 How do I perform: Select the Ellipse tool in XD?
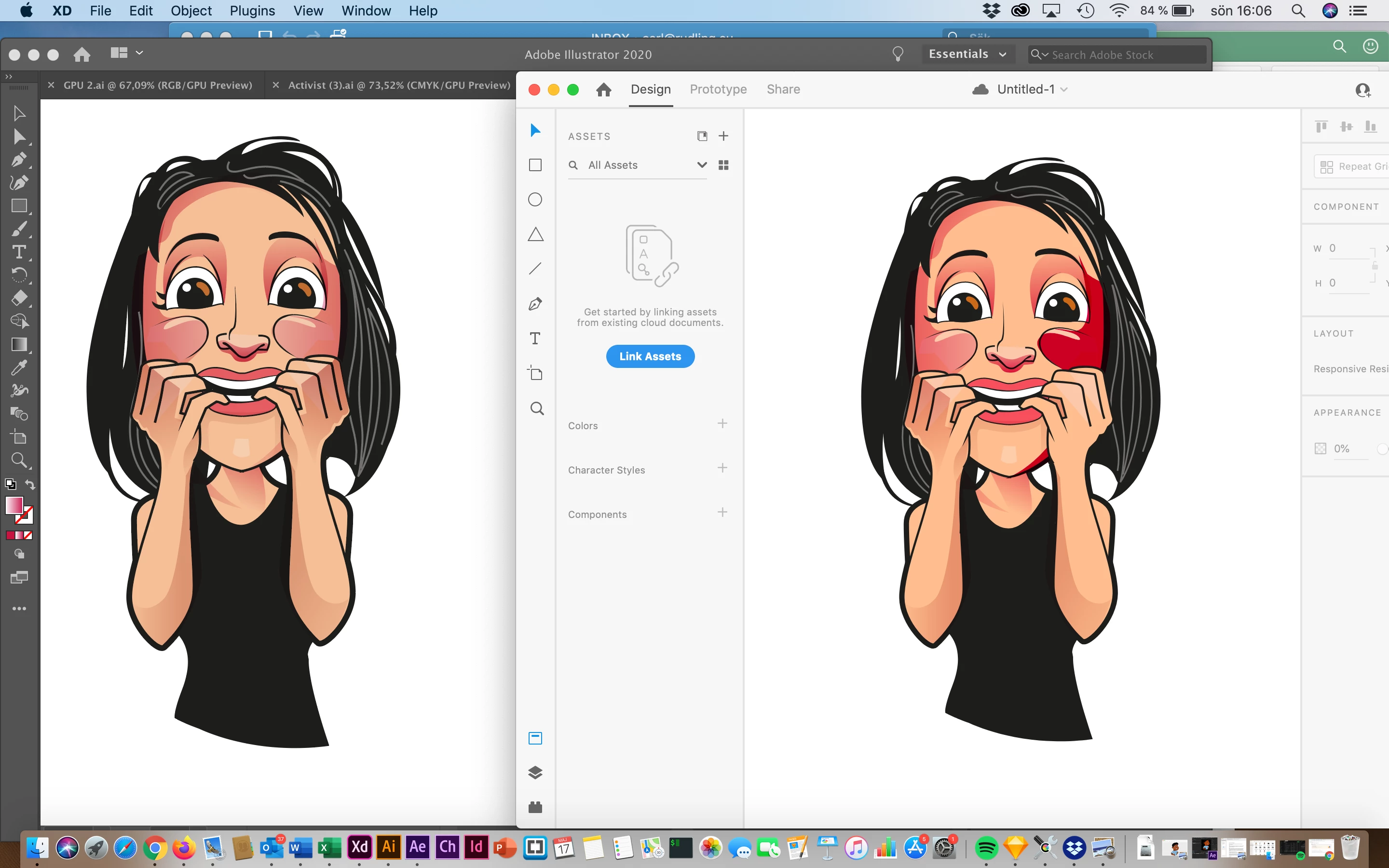pos(535,200)
